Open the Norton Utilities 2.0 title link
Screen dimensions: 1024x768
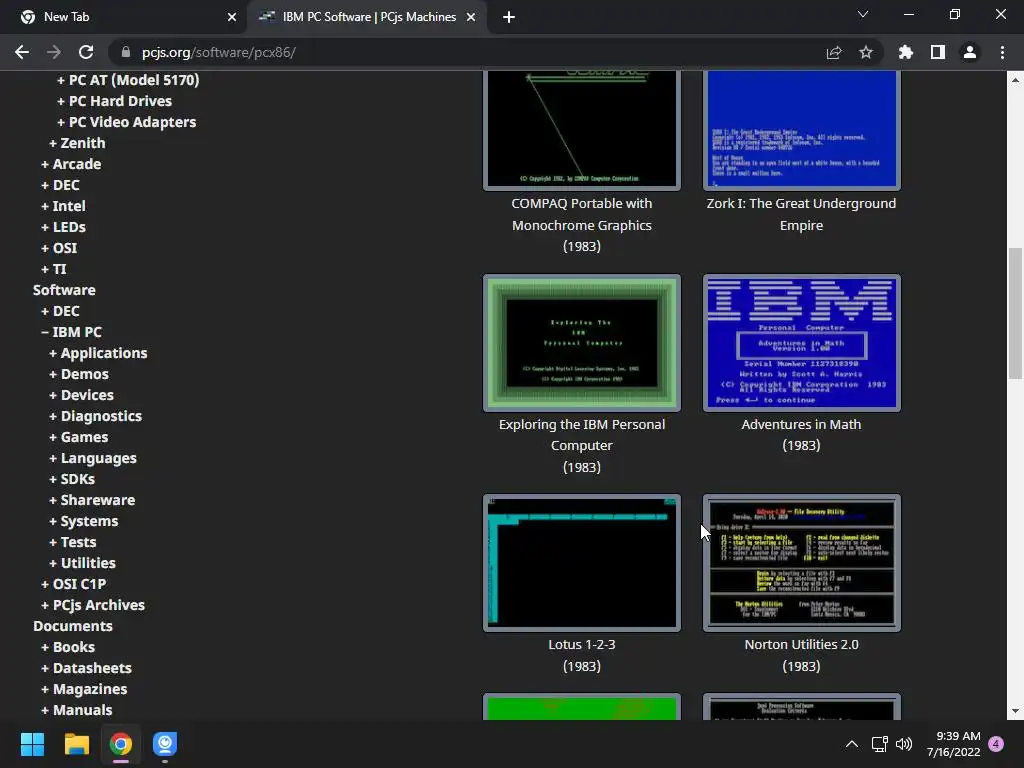tap(801, 644)
